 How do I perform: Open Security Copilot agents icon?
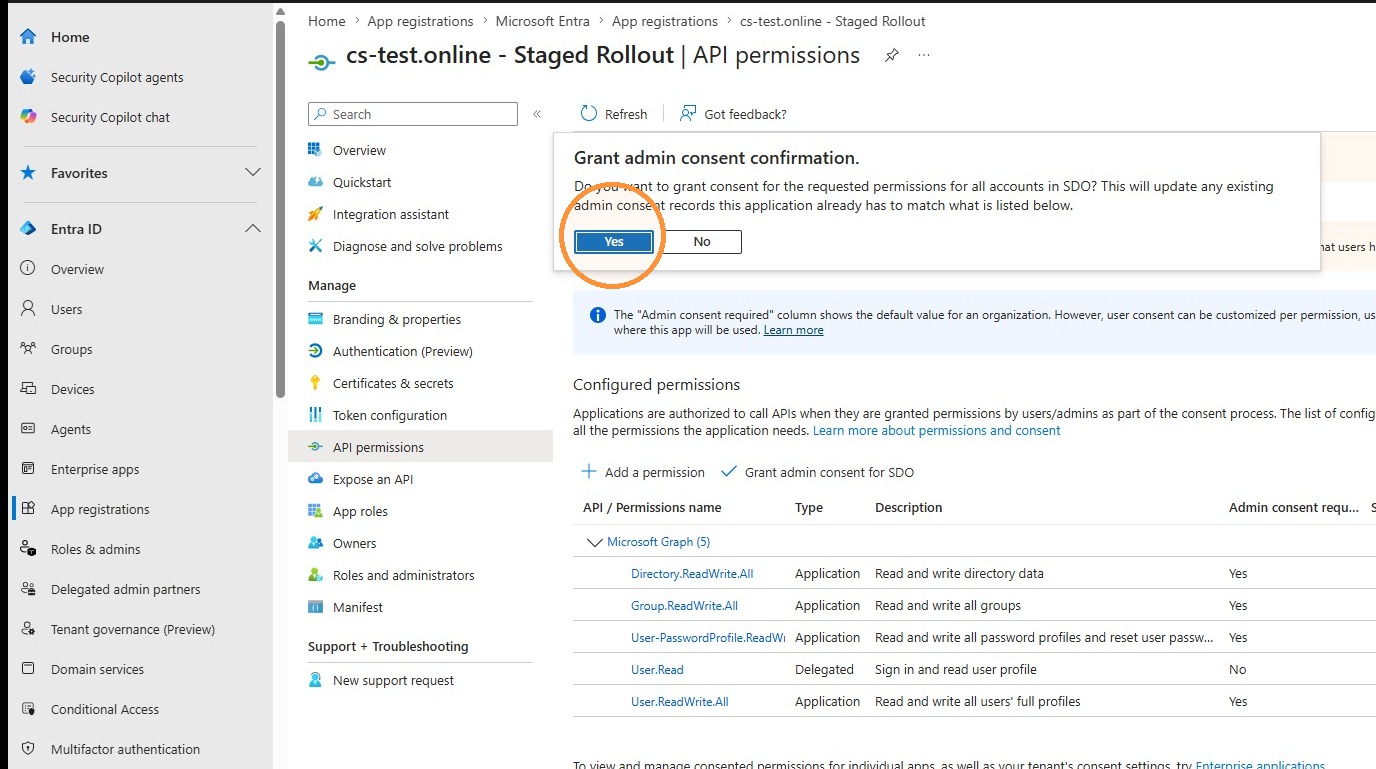(28, 77)
